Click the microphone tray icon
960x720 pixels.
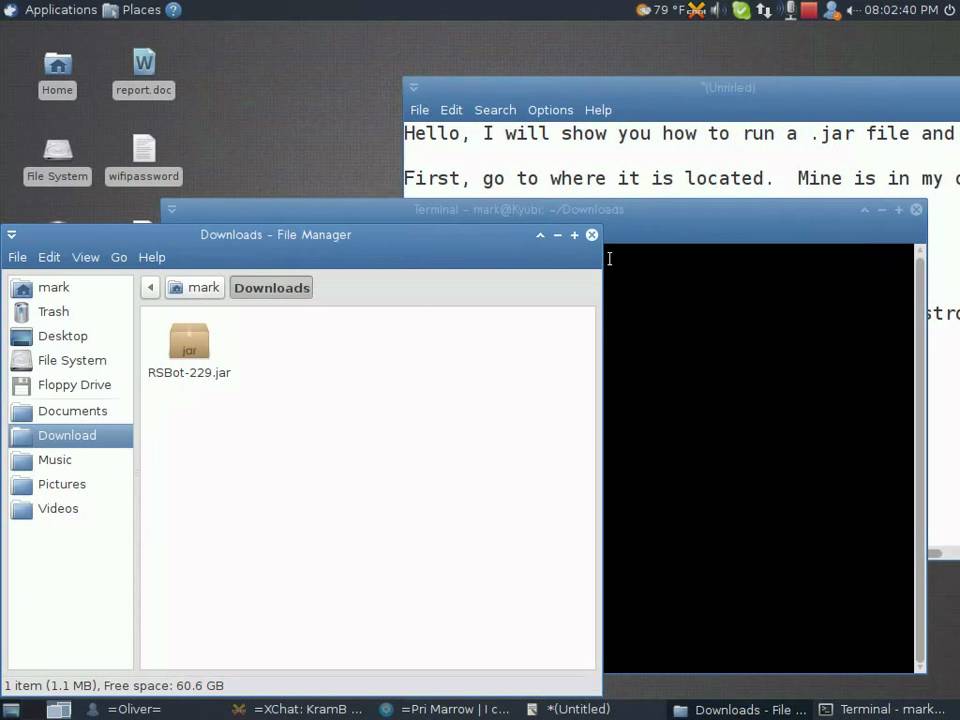point(790,10)
